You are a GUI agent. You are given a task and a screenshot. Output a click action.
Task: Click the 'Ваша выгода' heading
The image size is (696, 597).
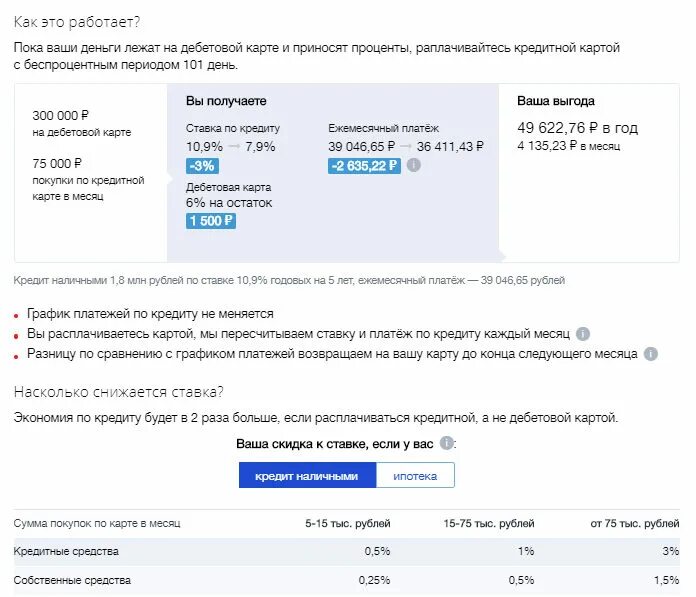(556, 101)
